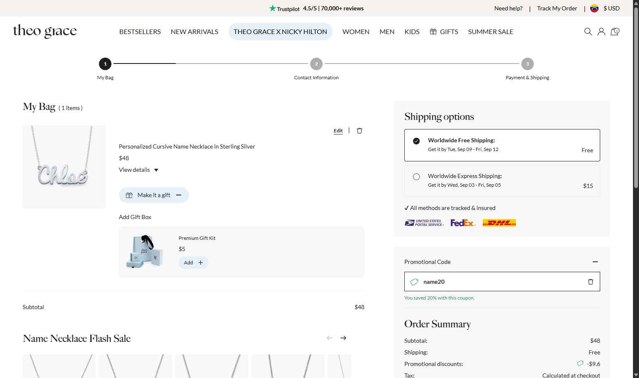Open the user account icon

coord(601,31)
